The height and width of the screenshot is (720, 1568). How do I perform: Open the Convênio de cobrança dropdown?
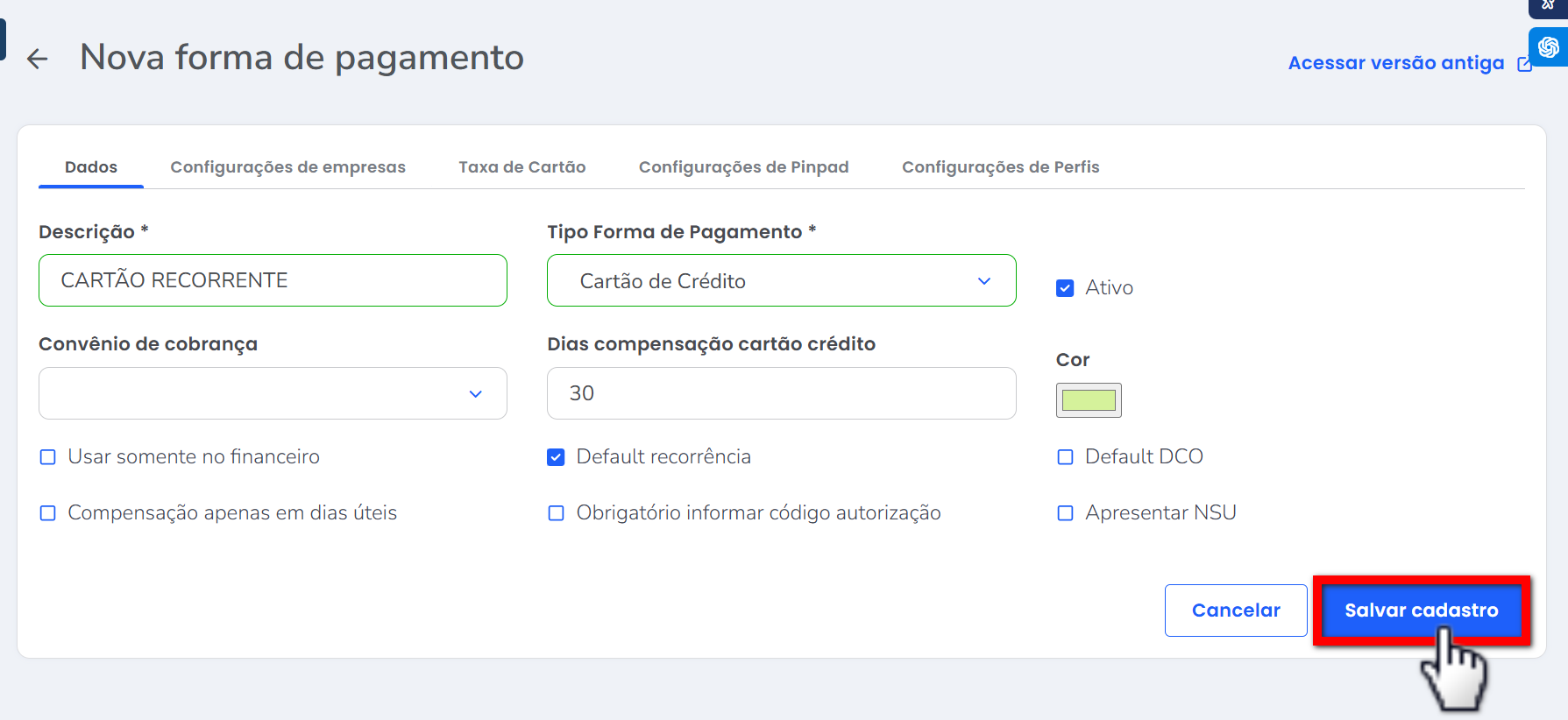click(x=273, y=393)
